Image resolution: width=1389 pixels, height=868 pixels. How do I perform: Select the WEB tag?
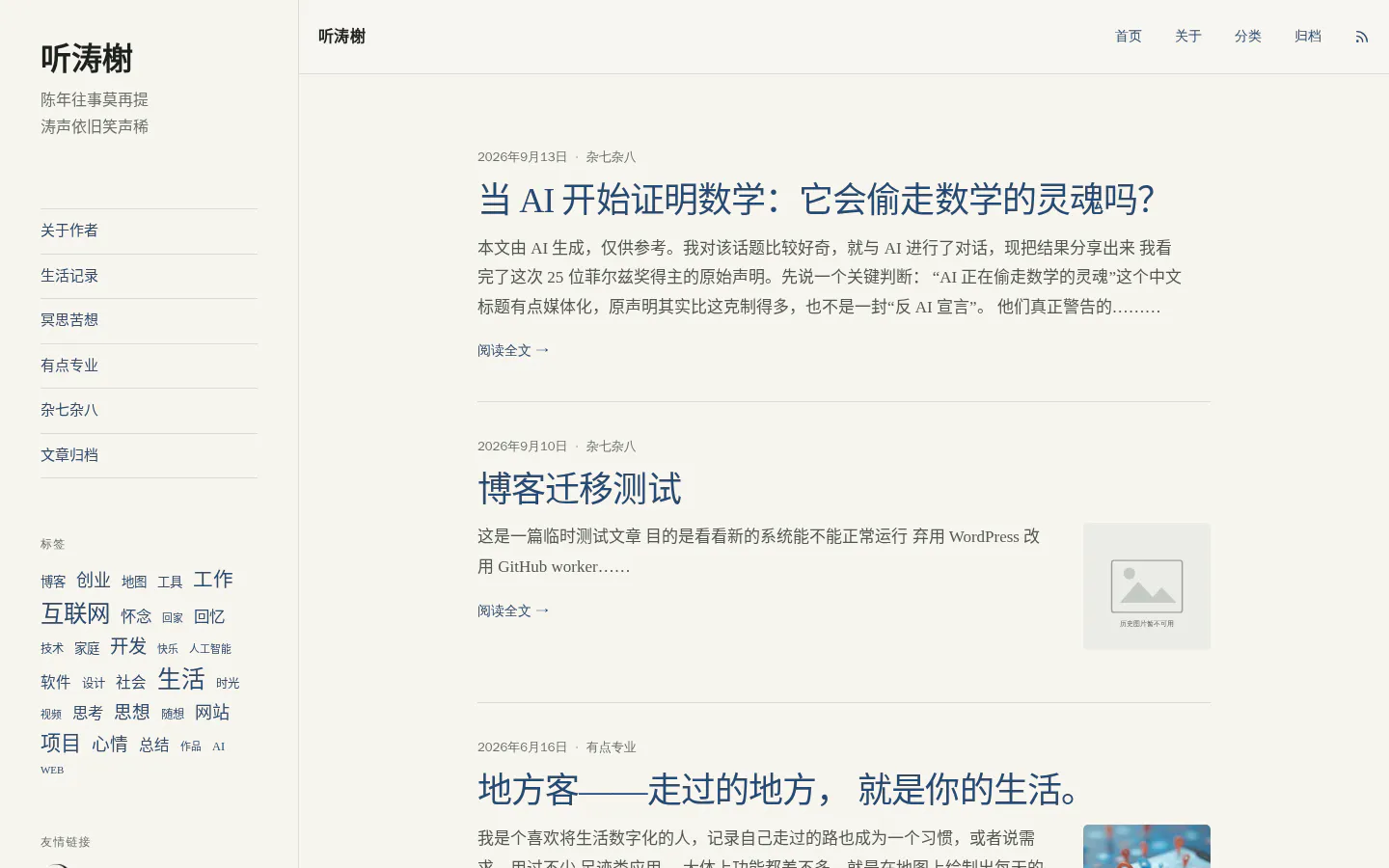[52, 770]
